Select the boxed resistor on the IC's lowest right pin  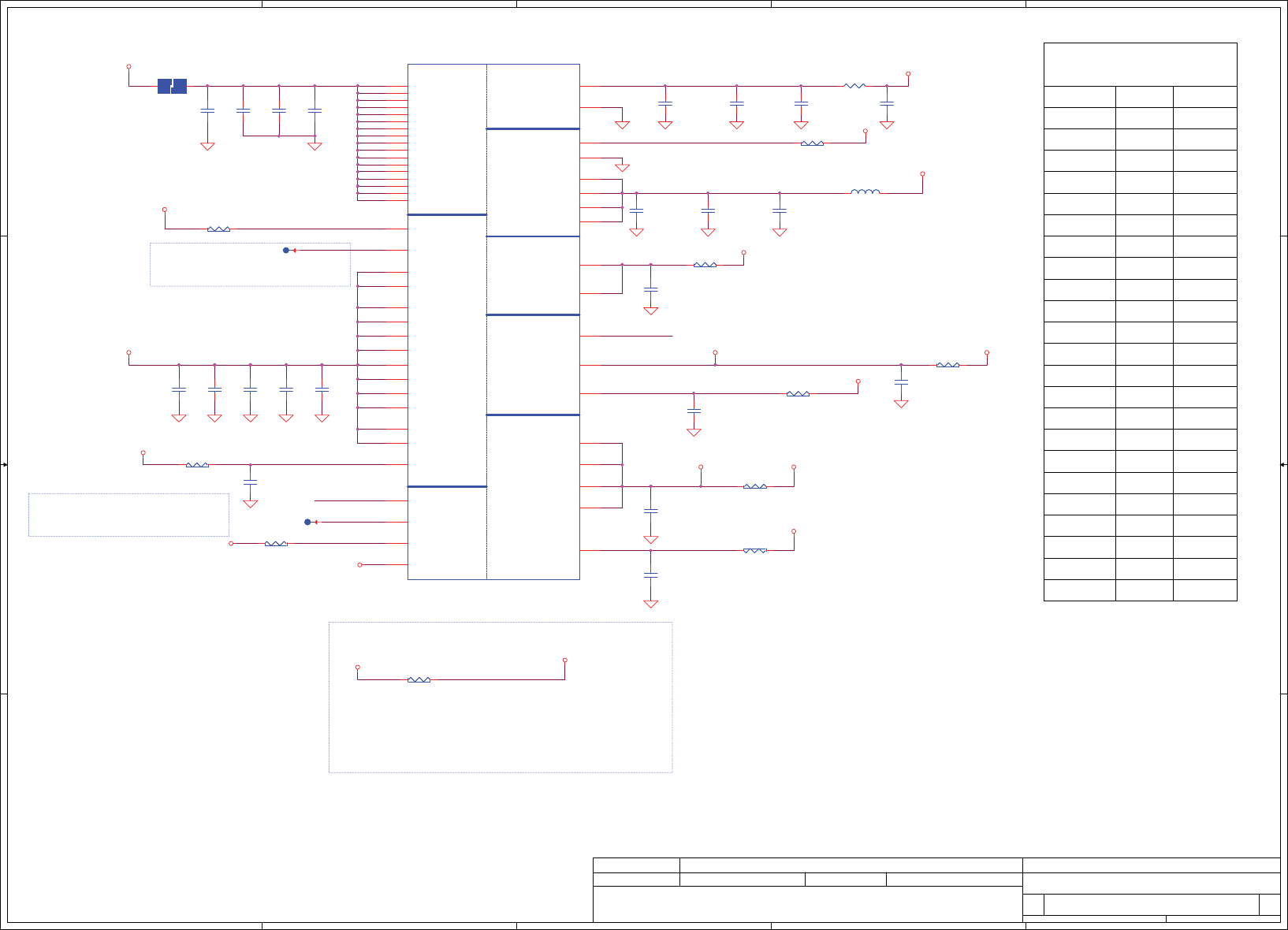point(755,550)
